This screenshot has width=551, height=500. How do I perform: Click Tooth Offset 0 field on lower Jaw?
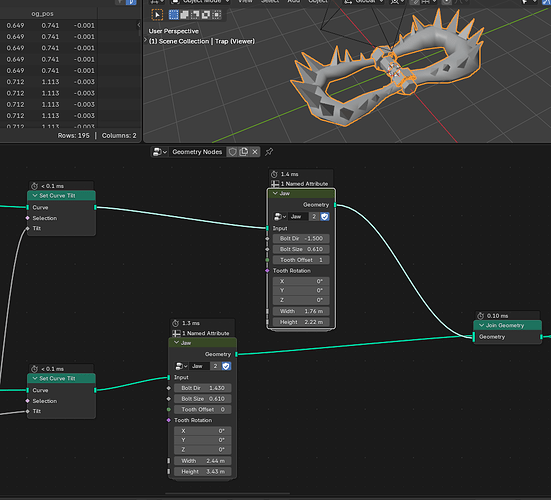click(203, 409)
